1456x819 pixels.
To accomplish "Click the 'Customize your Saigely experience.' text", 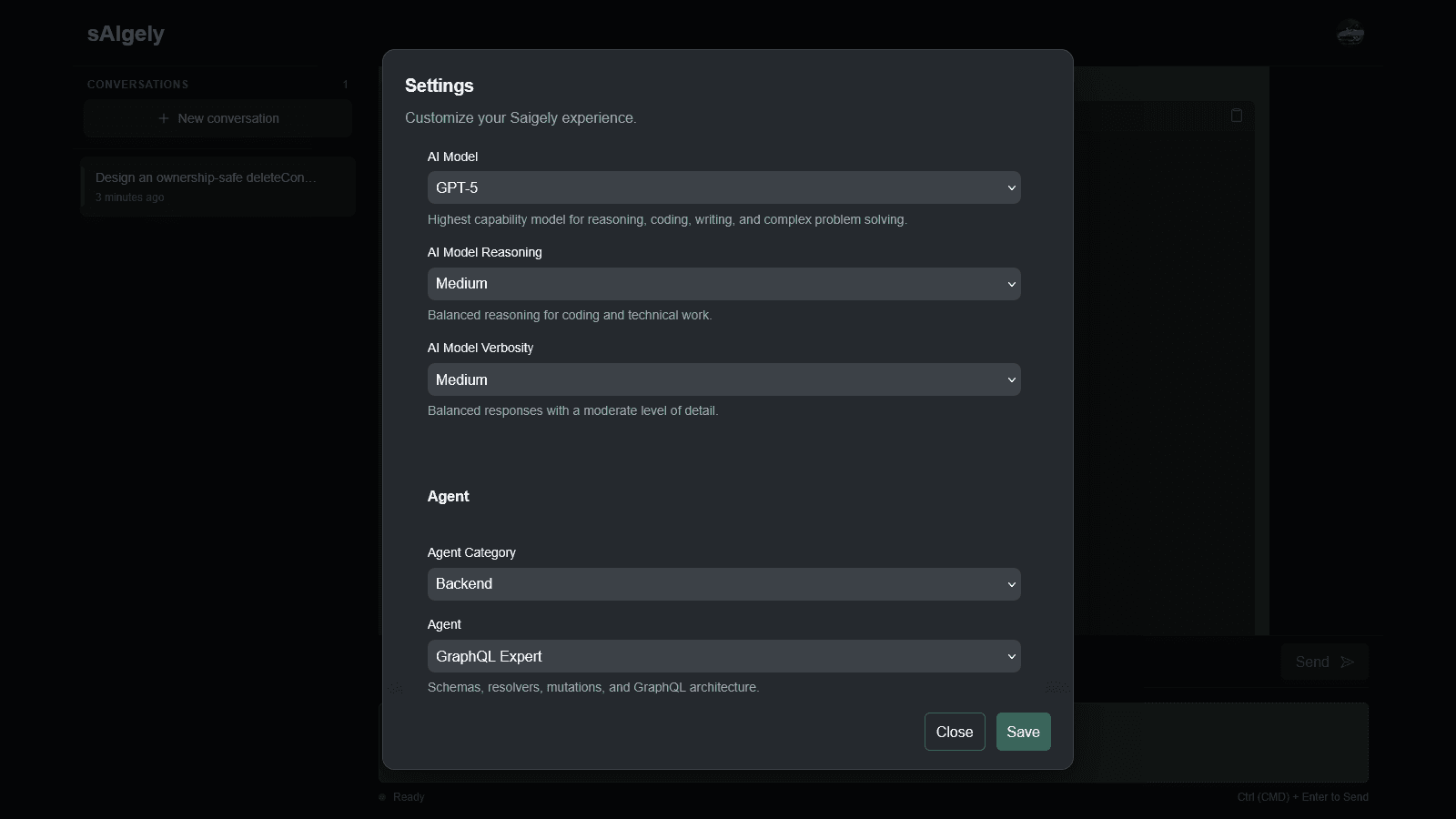I will click(x=521, y=118).
